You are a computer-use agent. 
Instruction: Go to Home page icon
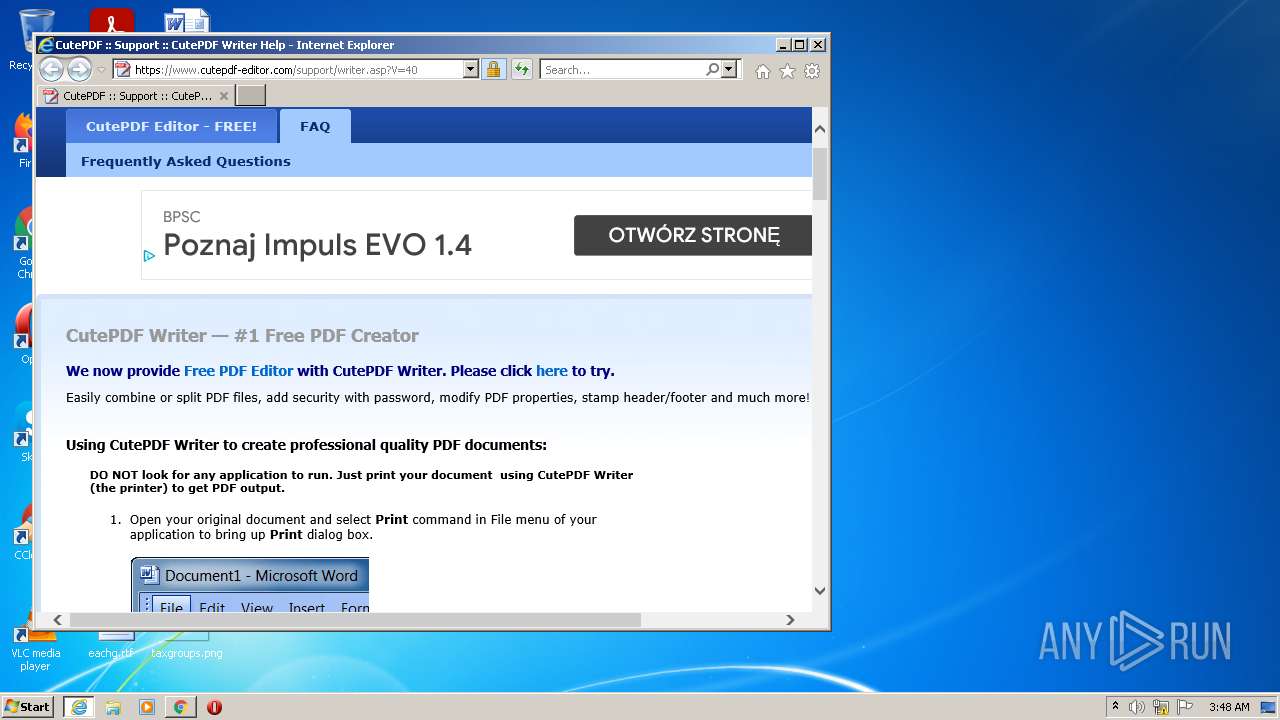(x=763, y=71)
